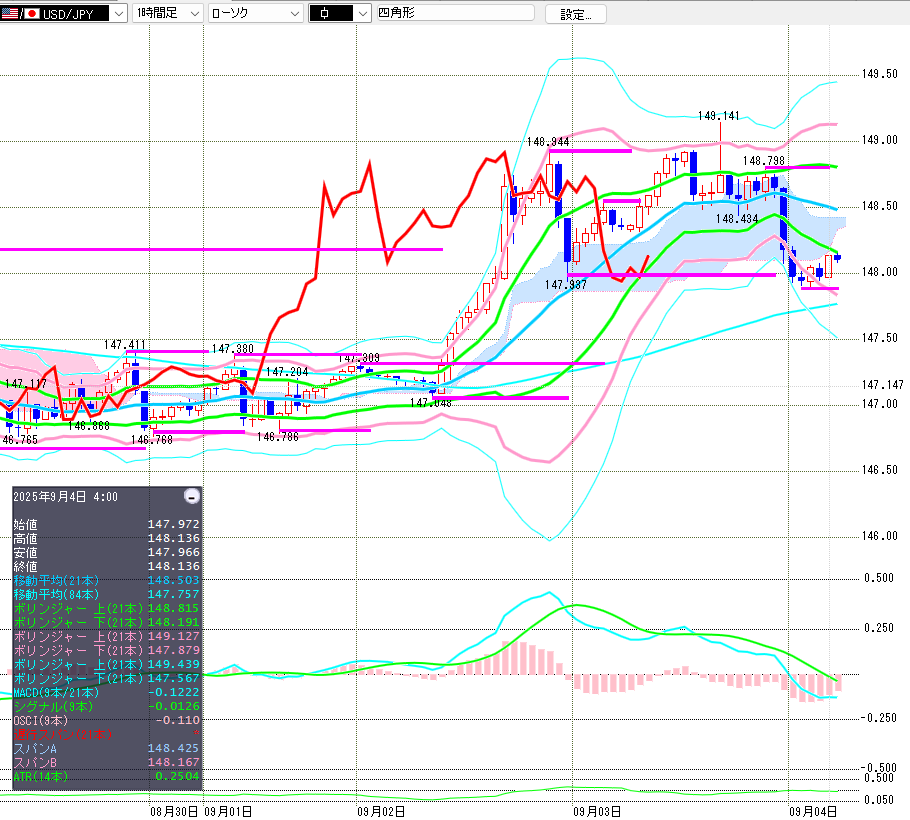Click the 147.048 price label
This screenshot has width=910, height=820.
point(431,402)
